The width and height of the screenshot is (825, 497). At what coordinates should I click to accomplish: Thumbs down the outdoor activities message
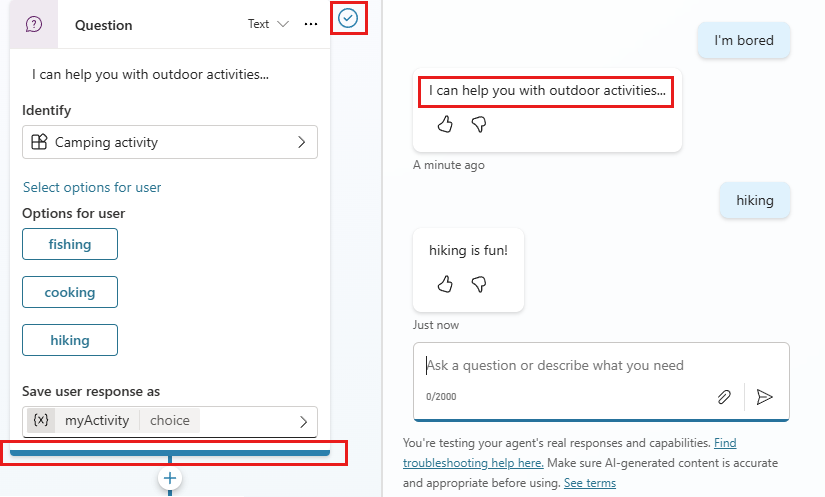[x=478, y=124]
